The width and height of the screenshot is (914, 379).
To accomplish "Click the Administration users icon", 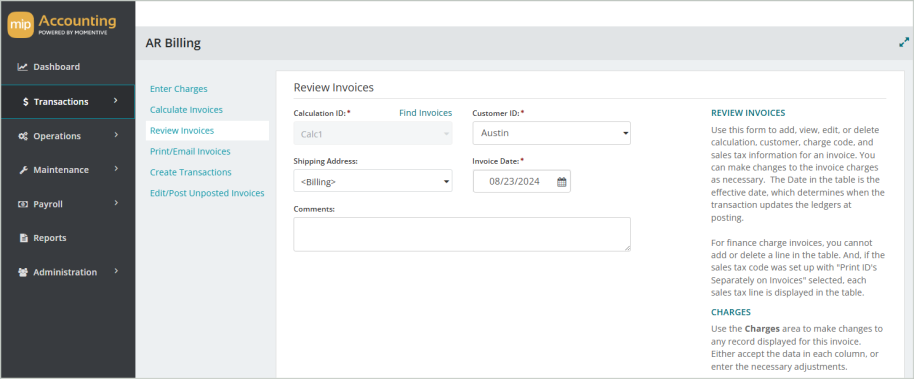I will (23, 272).
